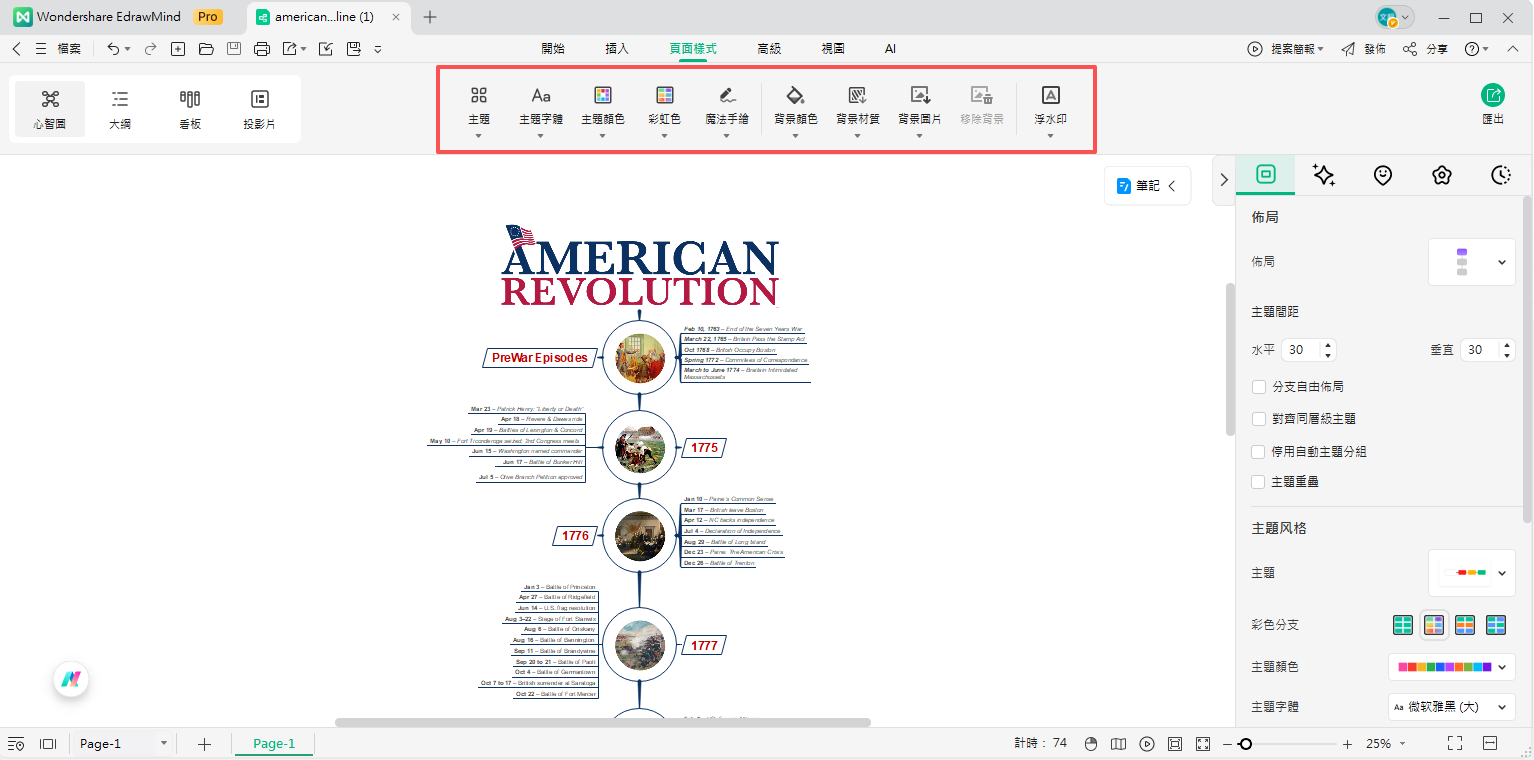Viewport: 1534px width, 760px height.
Task: Switch to the 高級 ribbon tab
Action: [769, 48]
